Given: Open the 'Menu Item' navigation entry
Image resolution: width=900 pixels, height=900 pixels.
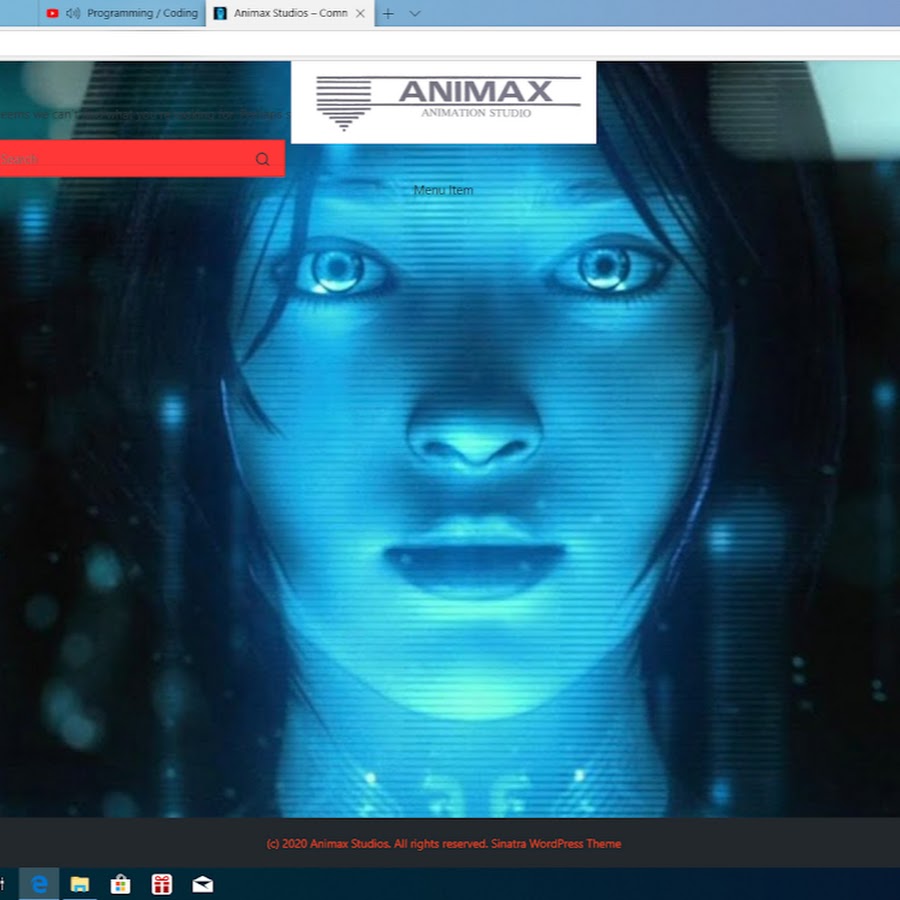Looking at the screenshot, I should [443, 190].
